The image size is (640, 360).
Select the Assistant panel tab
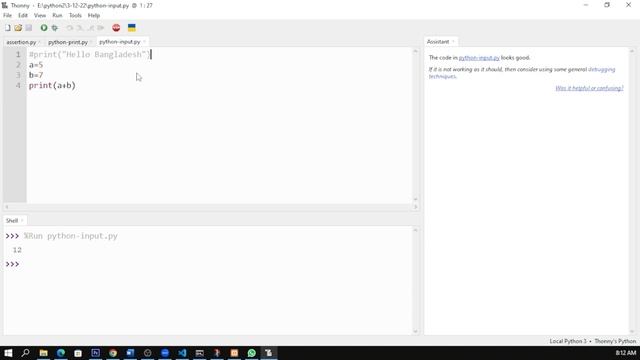coord(438,42)
